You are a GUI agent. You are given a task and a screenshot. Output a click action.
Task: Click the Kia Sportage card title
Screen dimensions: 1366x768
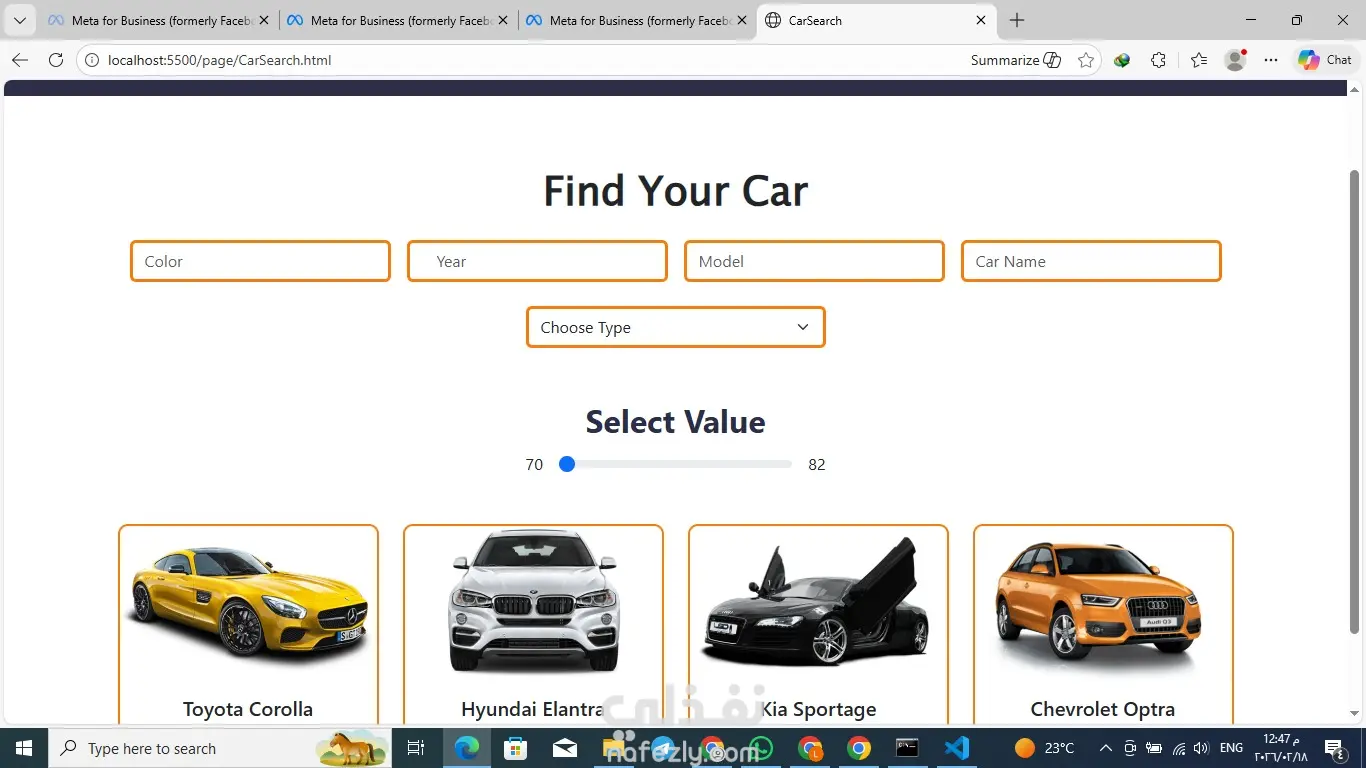coord(818,709)
